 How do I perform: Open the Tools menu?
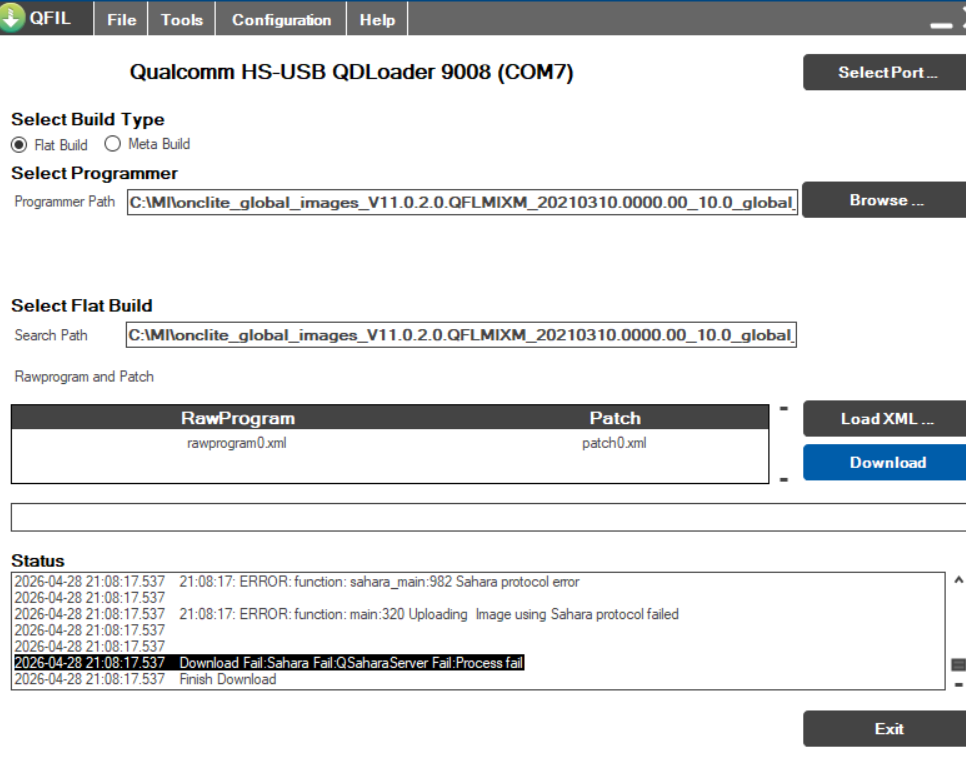[x=182, y=19]
